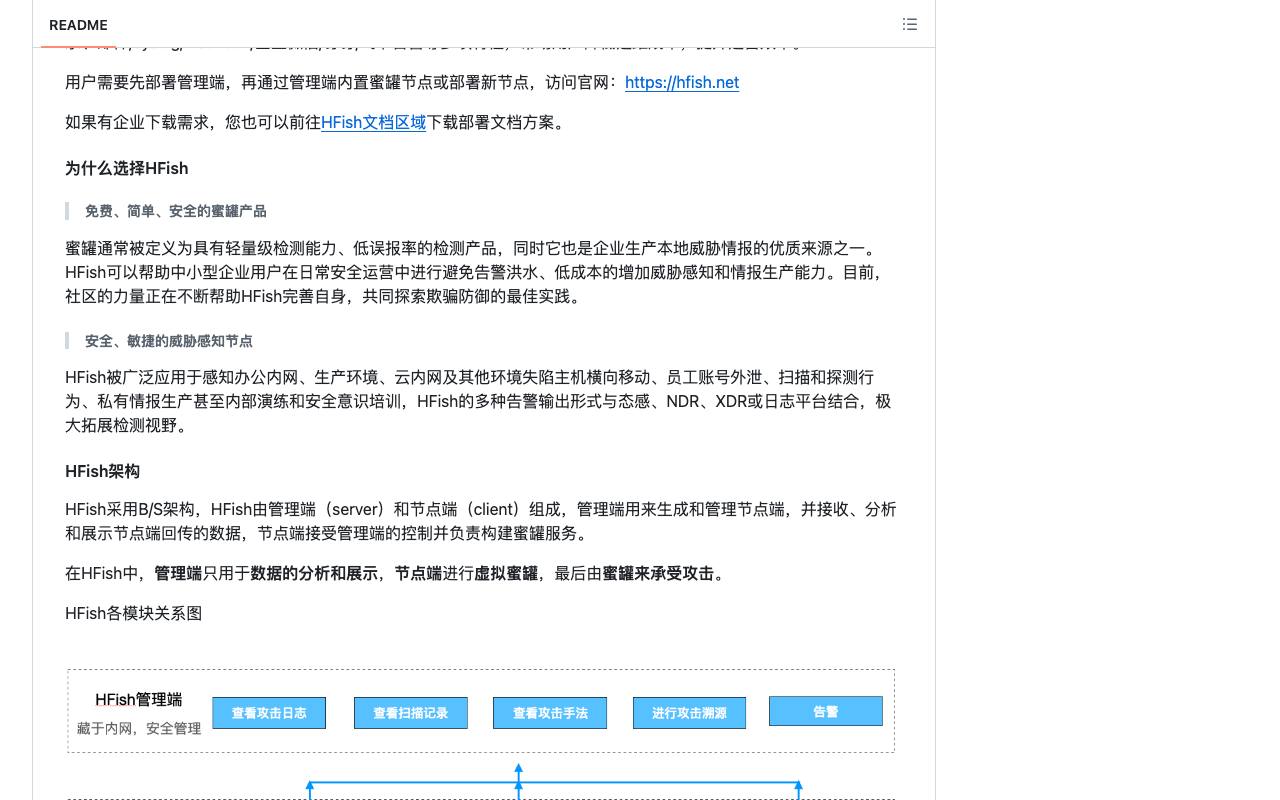Click the diagram caption 藏于内网,安全管理
Image resolution: width=1280 pixels, height=800 pixels.
[139, 728]
